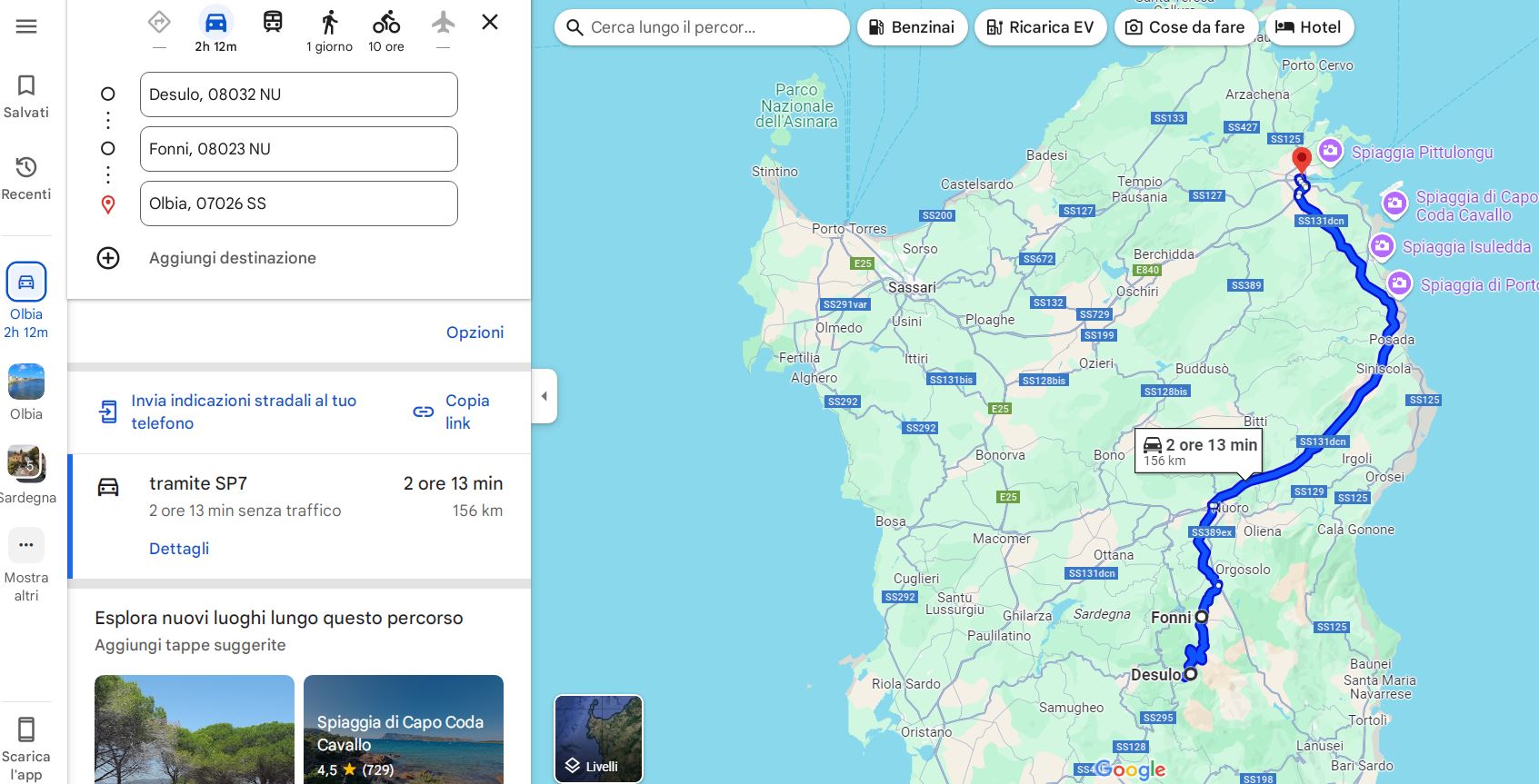Screen dimensions: 1539x784
Task: Click the plus icon to add destination
Action: pyautogui.click(x=108, y=258)
